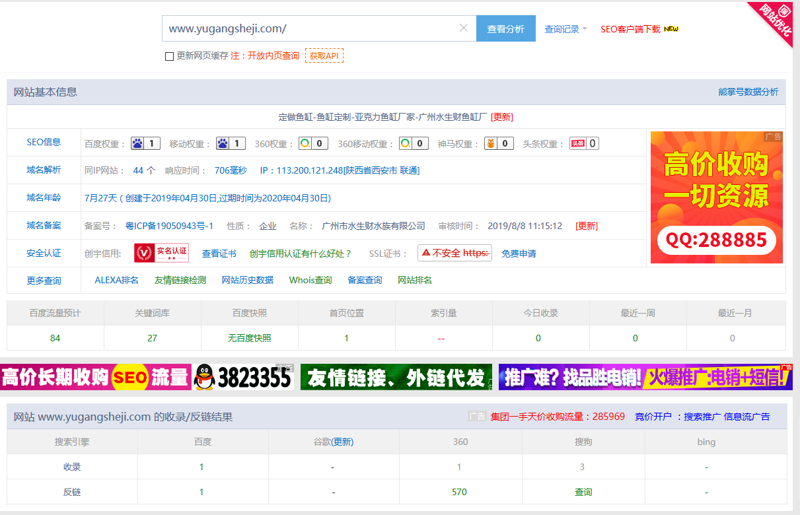The height and width of the screenshot is (515, 800).
Task: Click the 免费申请 SSL link
Action: [x=518, y=254]
